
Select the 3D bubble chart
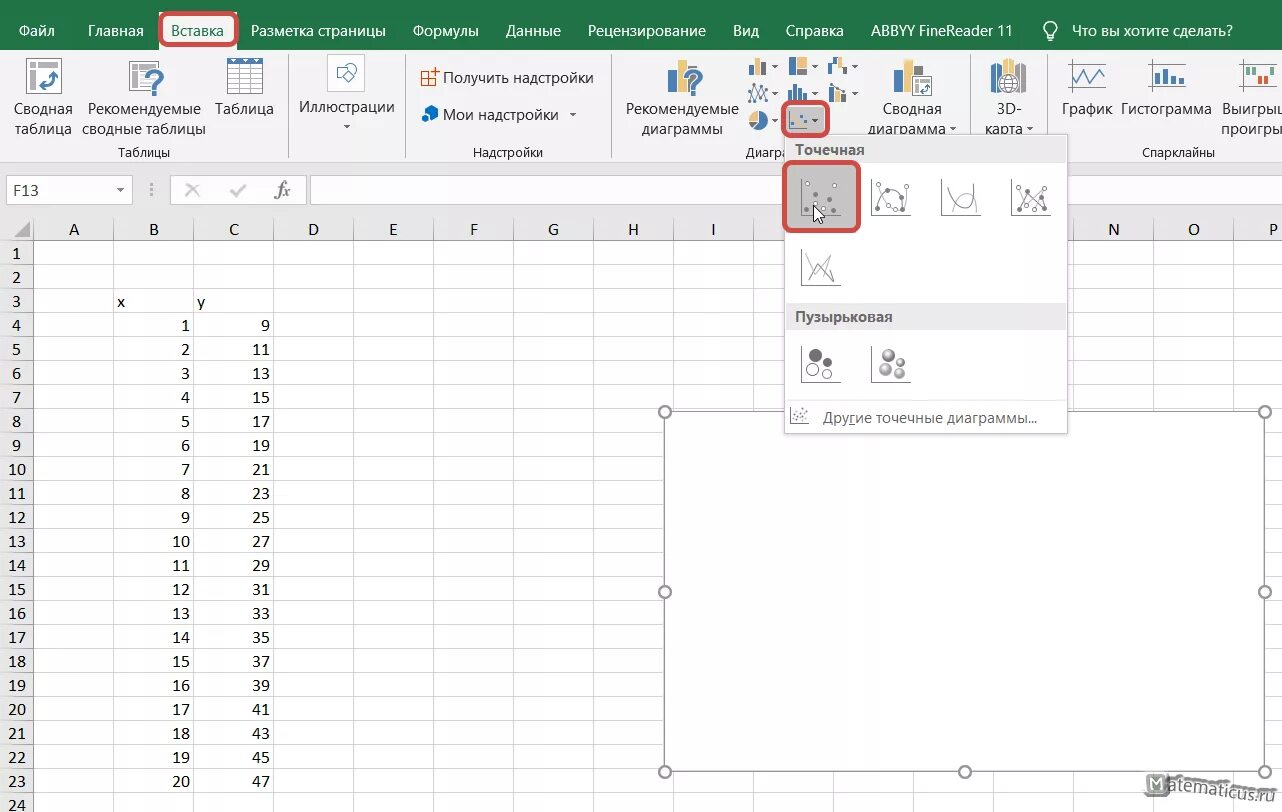(890, 363)
